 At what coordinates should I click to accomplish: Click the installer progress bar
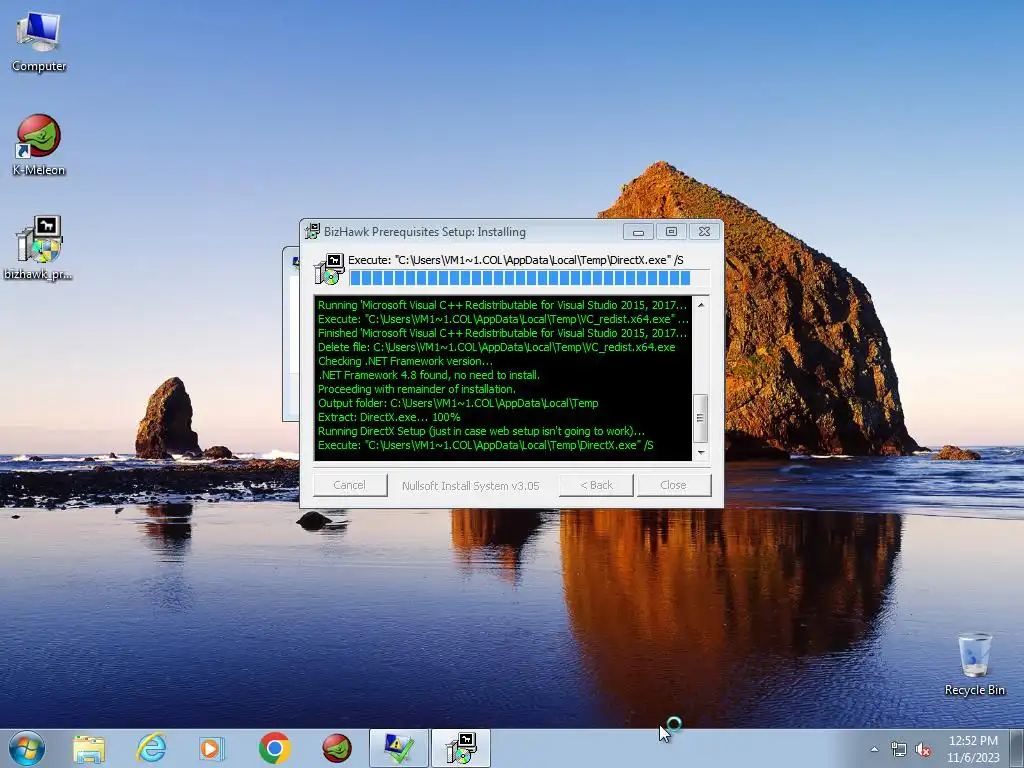click(x=529, y=278)
